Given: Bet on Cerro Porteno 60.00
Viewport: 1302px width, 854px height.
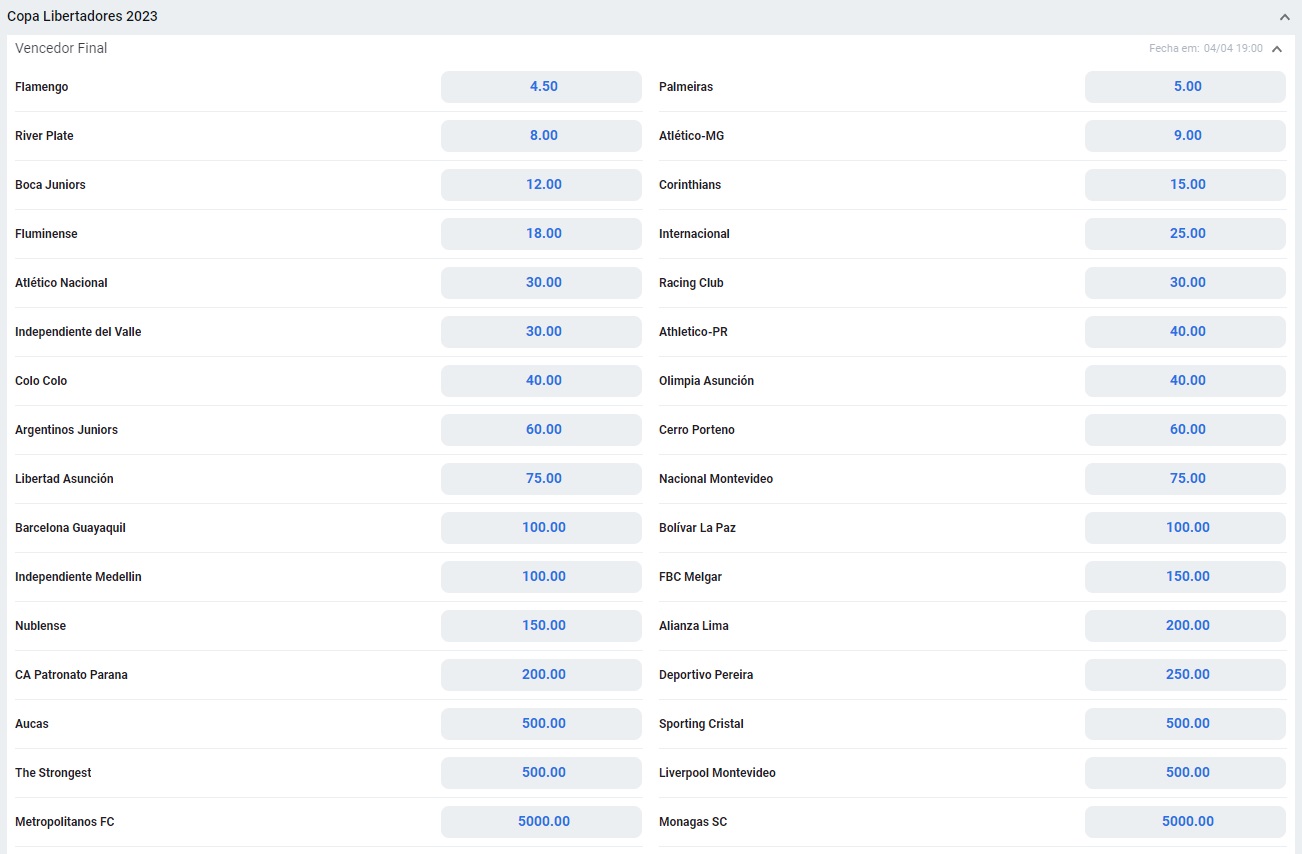Looking at the screenshot, I should click(x=1185, y=430).
